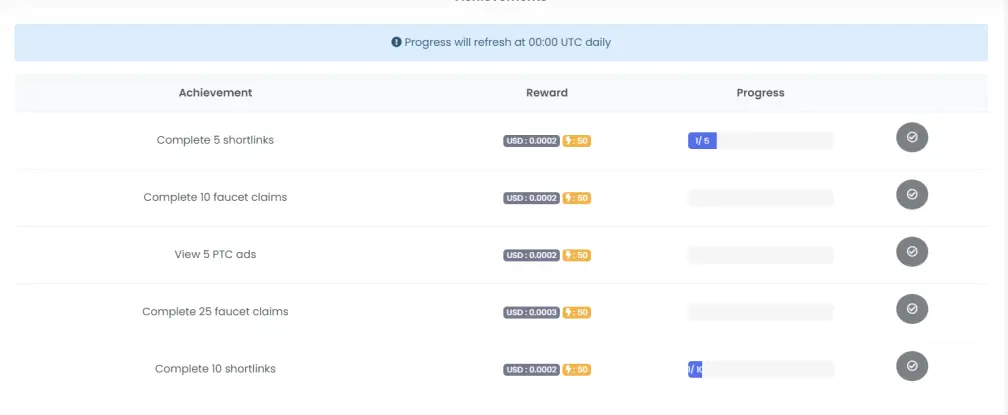
Task: Click the Complete 5 shortlinks text
Action: click(x=215, y=140)
